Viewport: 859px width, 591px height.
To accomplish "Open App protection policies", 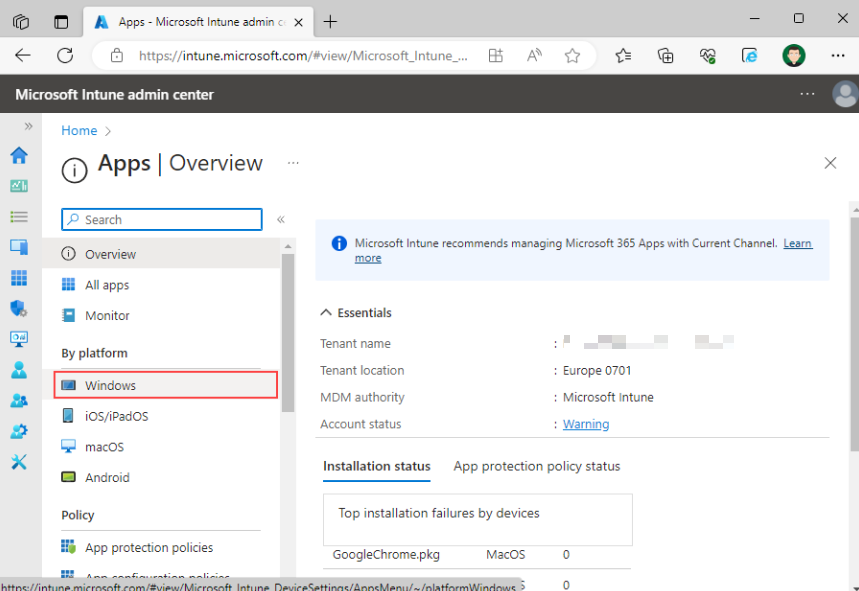I will pos(162,547).
